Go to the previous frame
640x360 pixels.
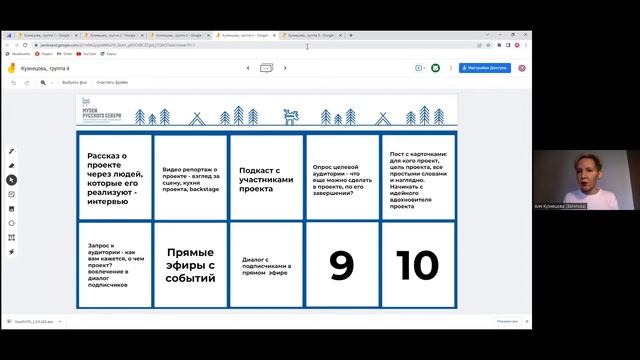[x=248, y=68]
